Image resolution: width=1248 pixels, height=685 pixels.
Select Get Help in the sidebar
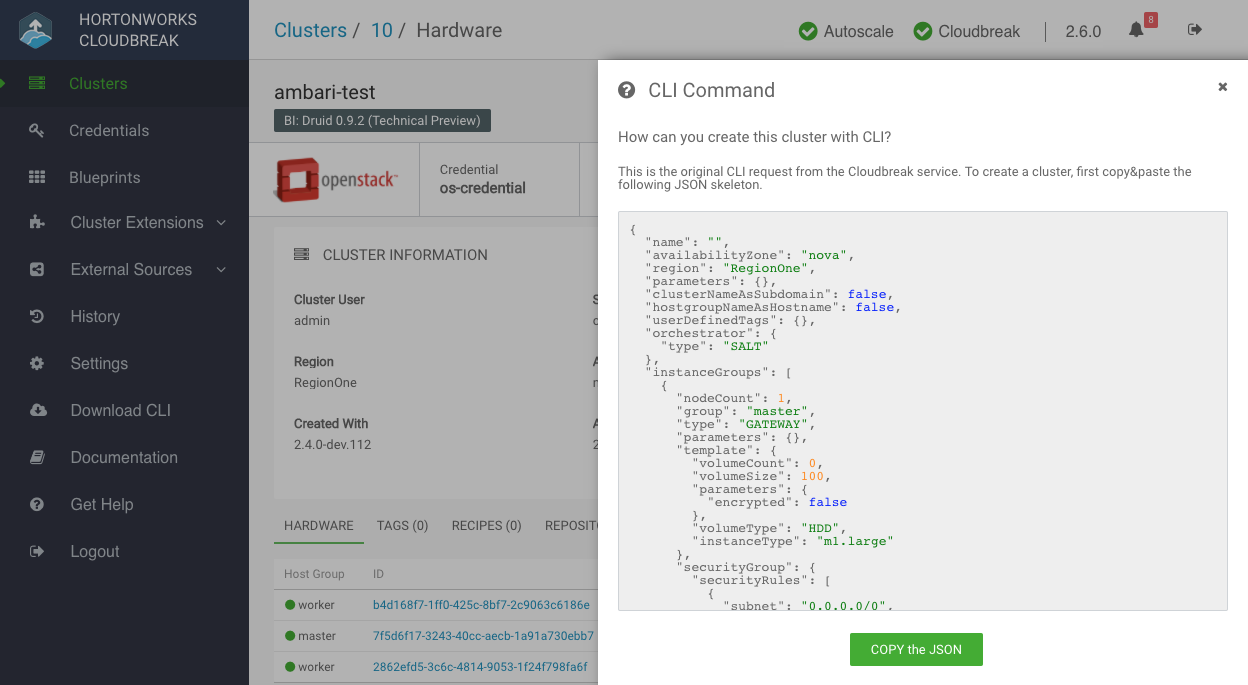click(x=102, y=504)
